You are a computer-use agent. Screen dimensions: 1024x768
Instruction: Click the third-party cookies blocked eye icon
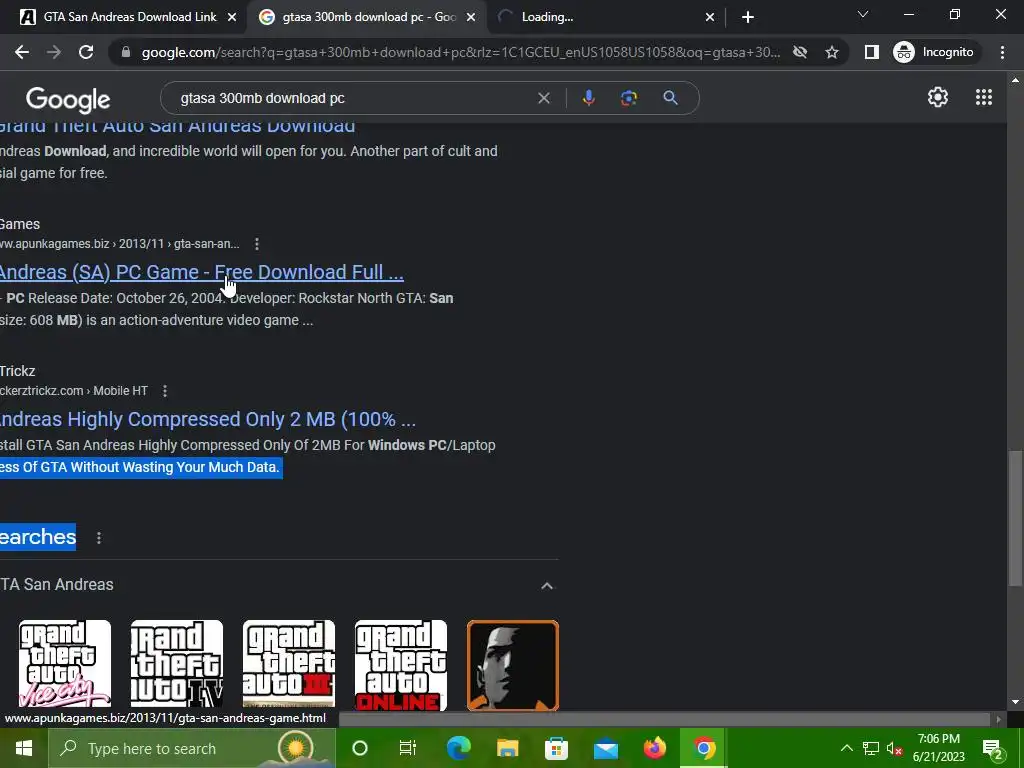pyautogui.click(x=800, y=52)
